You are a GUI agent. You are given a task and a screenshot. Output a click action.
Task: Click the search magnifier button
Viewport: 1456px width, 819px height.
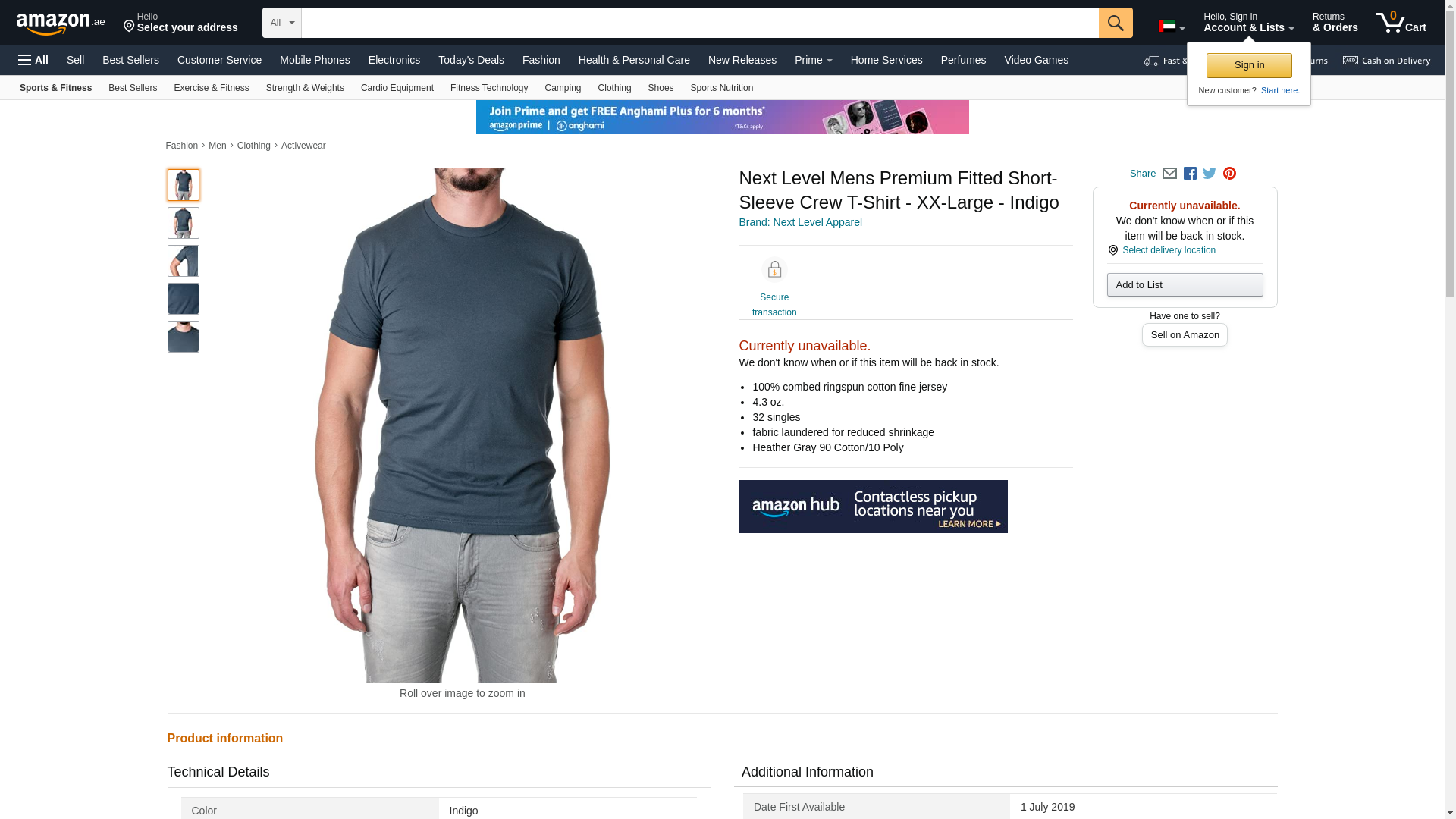pos(1115,23)
